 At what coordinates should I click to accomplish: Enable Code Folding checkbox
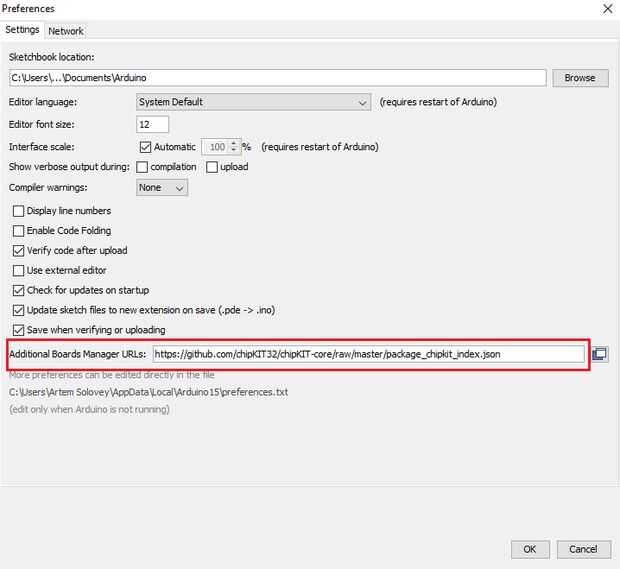18,231
